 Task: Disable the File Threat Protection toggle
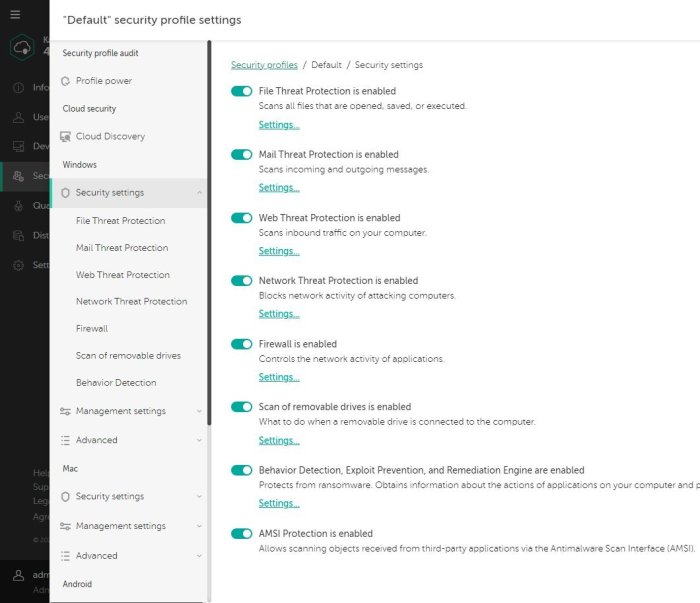click(241, 91)
